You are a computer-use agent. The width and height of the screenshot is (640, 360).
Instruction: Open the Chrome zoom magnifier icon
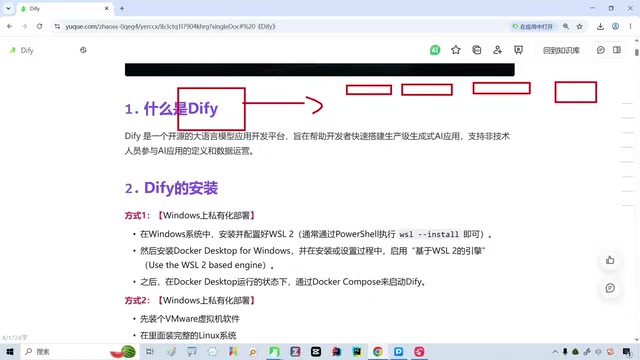point(566,27)
